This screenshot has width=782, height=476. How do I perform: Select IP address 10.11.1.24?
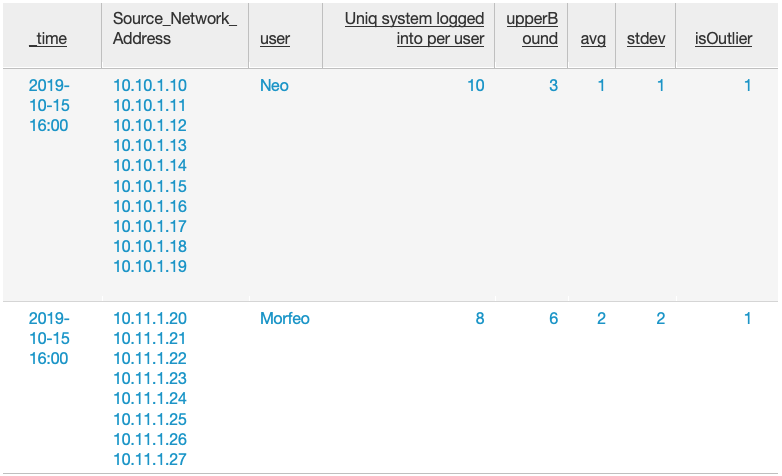coord(150,398)
